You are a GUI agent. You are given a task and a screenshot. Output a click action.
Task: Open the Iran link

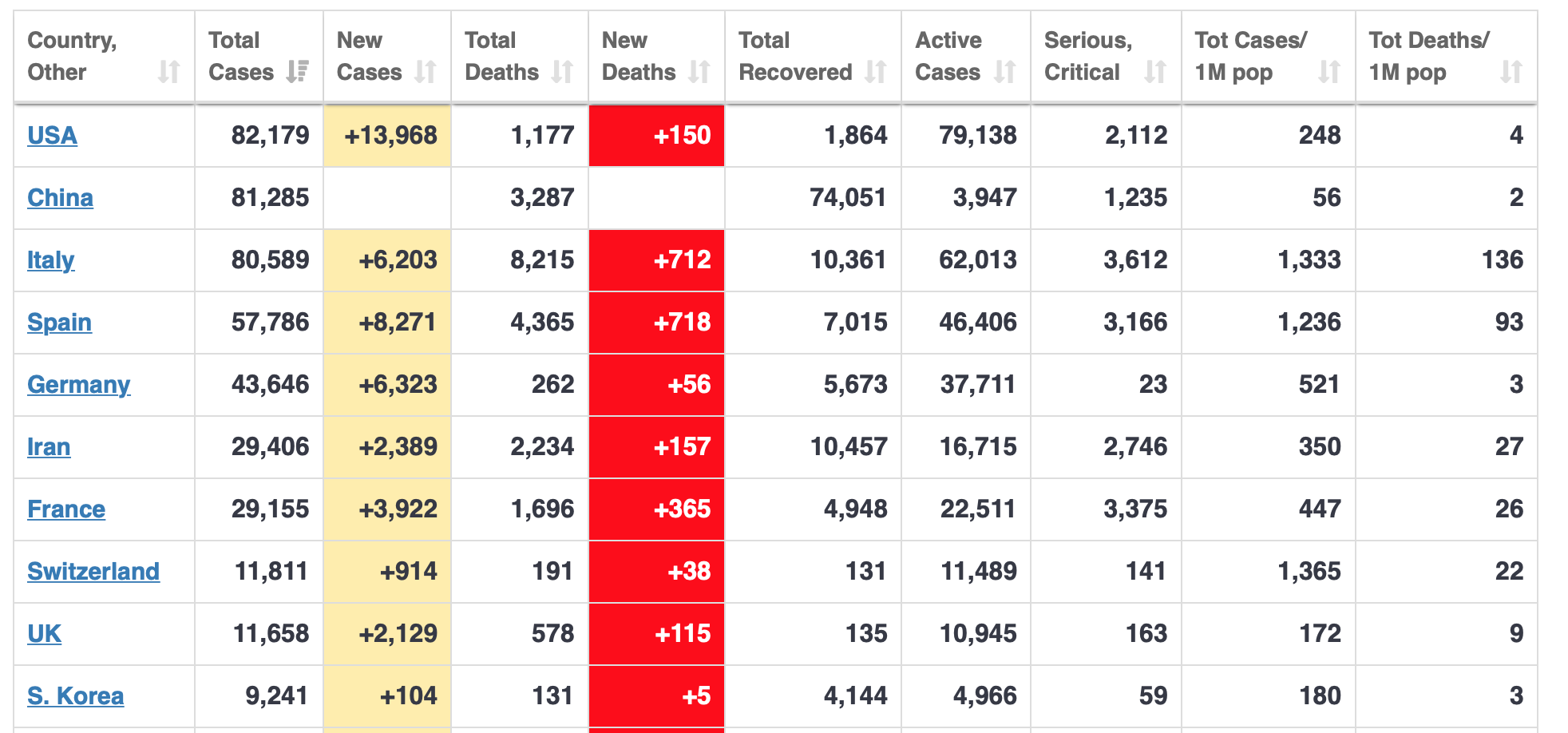[49, 447]
